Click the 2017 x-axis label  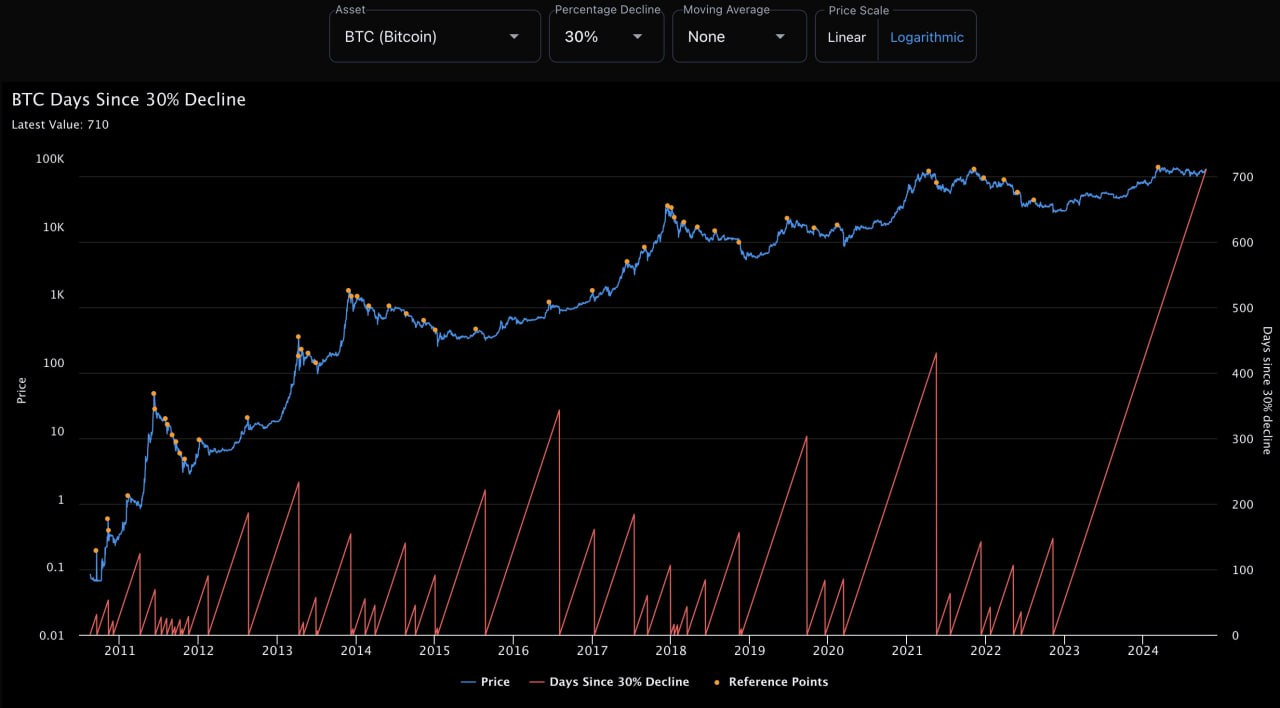[x=592, y=652]
